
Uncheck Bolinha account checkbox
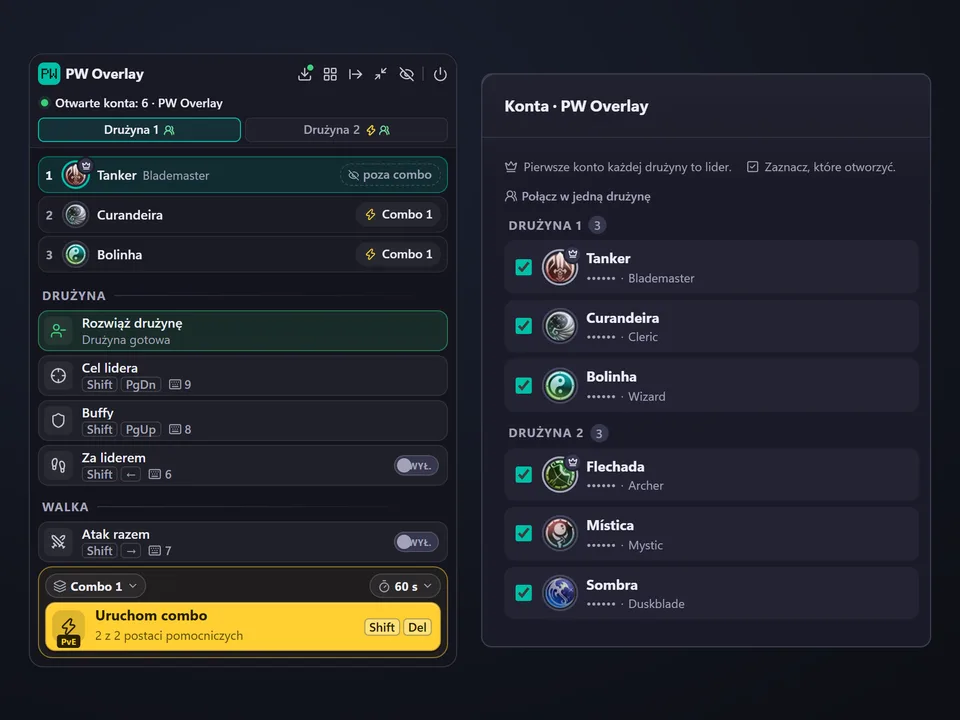523,385
